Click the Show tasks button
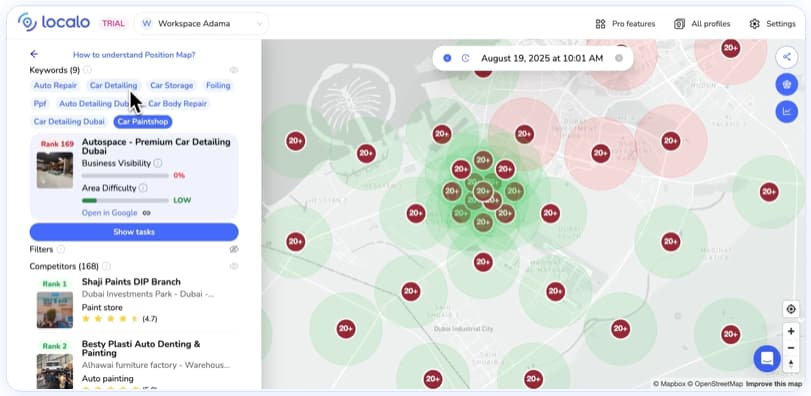 tap(134, 232)
